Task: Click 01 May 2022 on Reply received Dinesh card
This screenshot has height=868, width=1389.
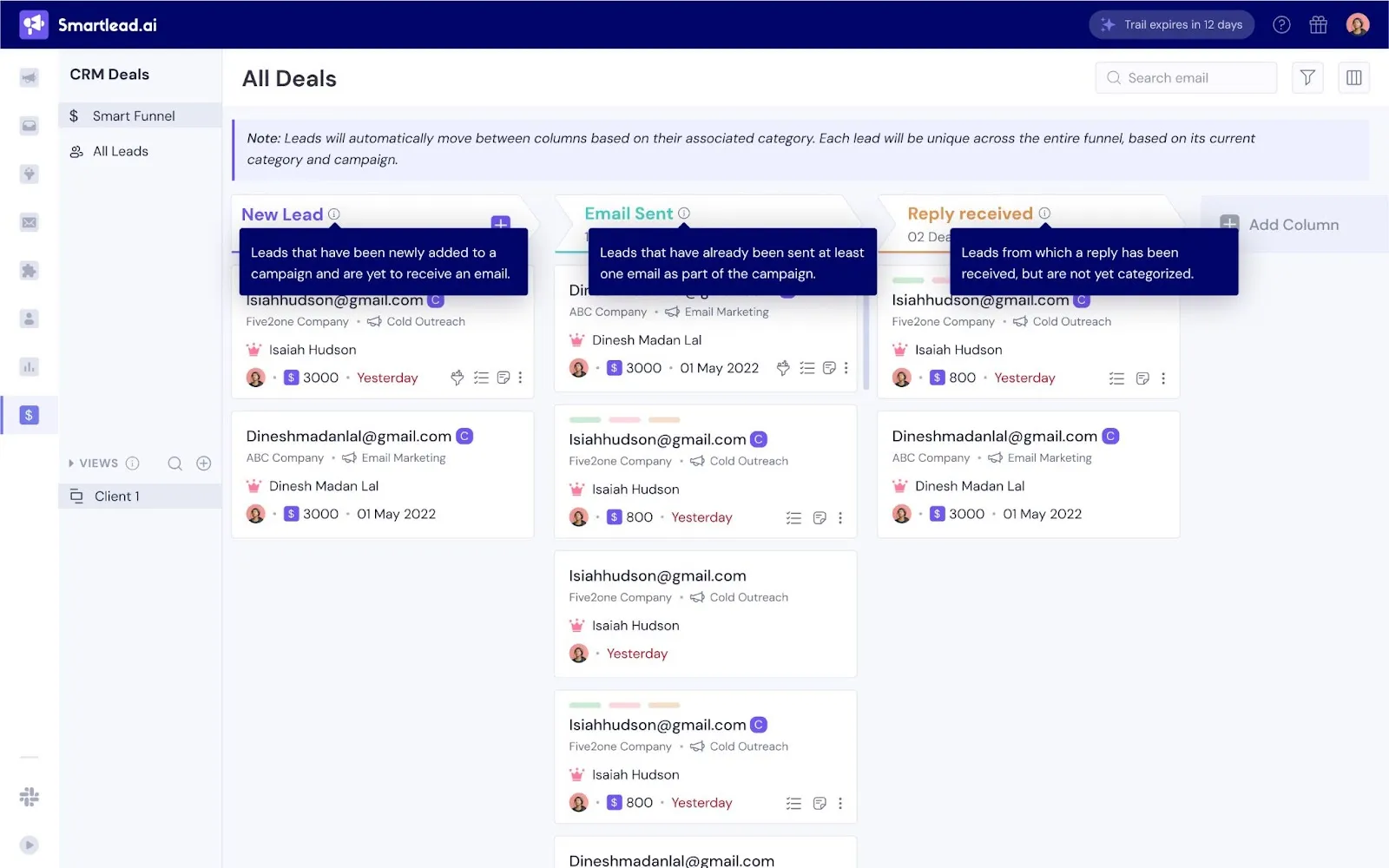Action: (1043, 514)
